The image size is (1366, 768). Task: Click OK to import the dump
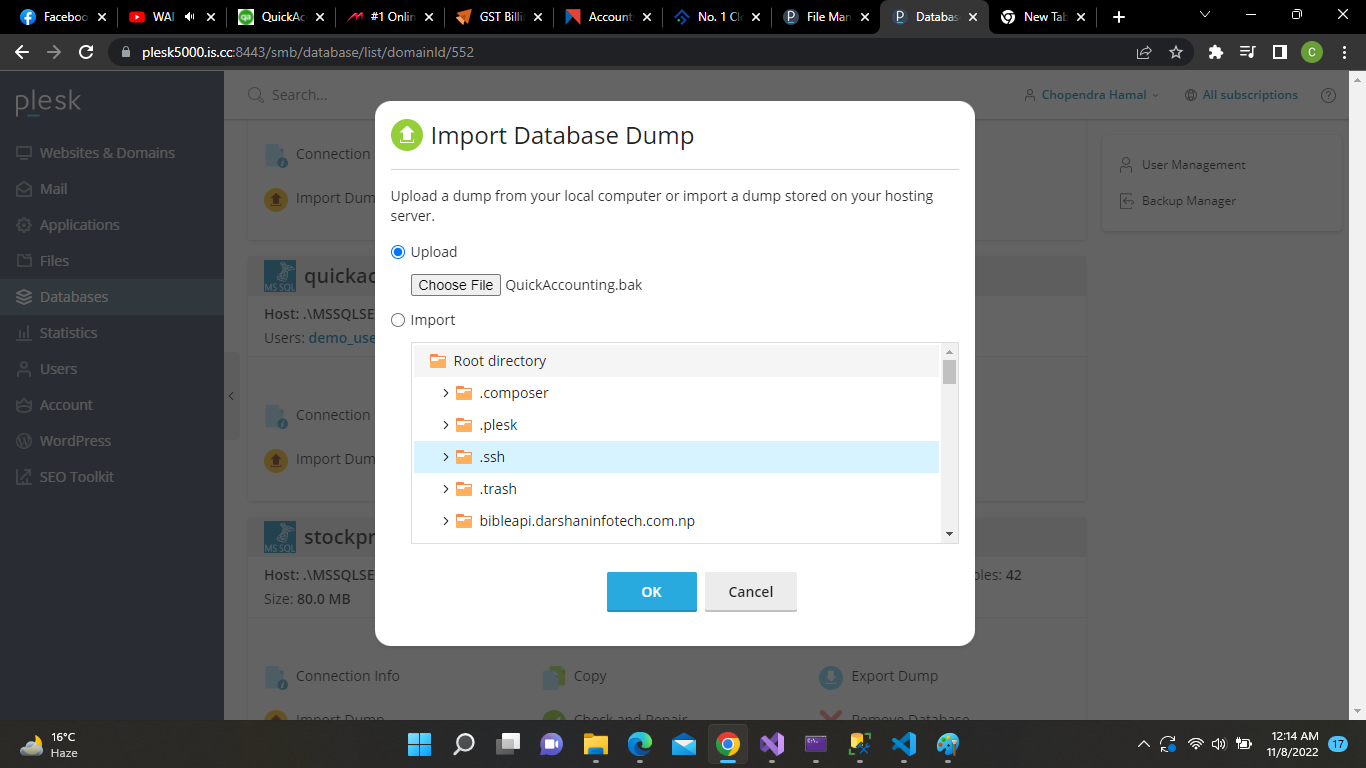click(651, 592)
